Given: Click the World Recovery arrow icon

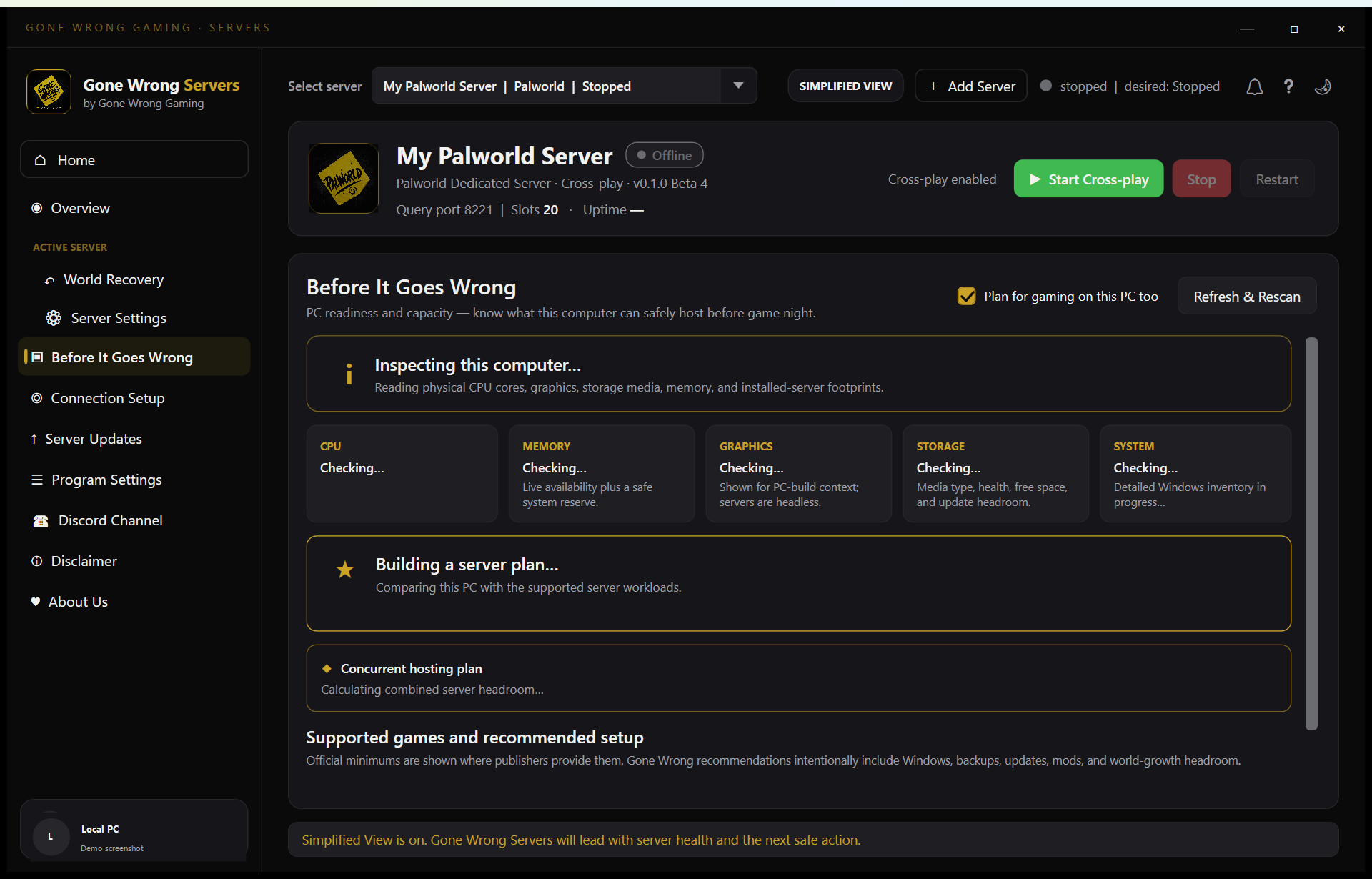Looking at the screenshot, I should point(49,280).
